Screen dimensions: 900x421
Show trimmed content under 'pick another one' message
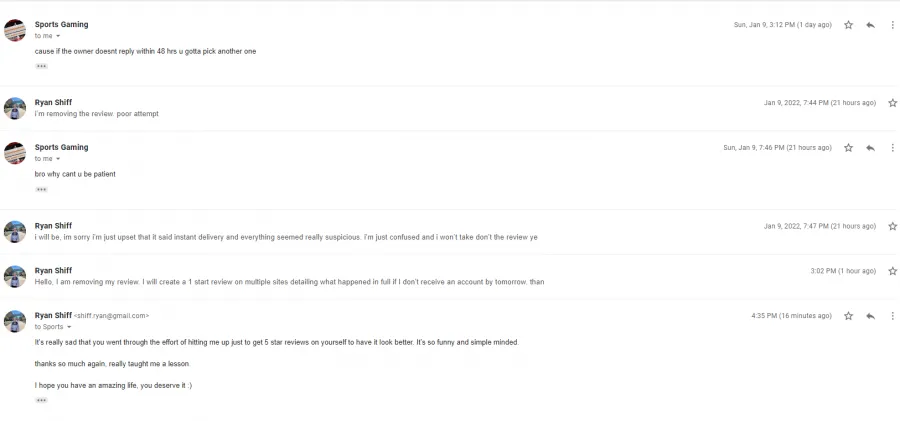(x=41, y=67)
